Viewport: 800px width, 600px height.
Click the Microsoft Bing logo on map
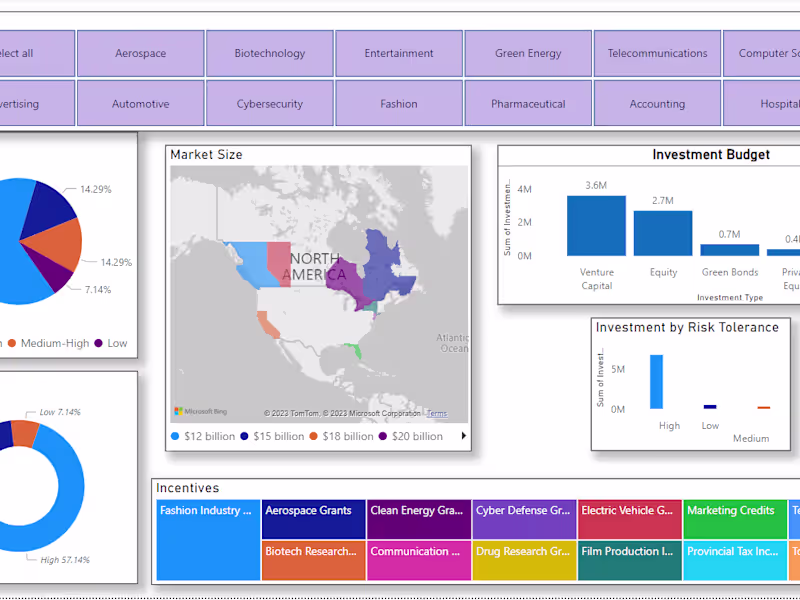201,411
